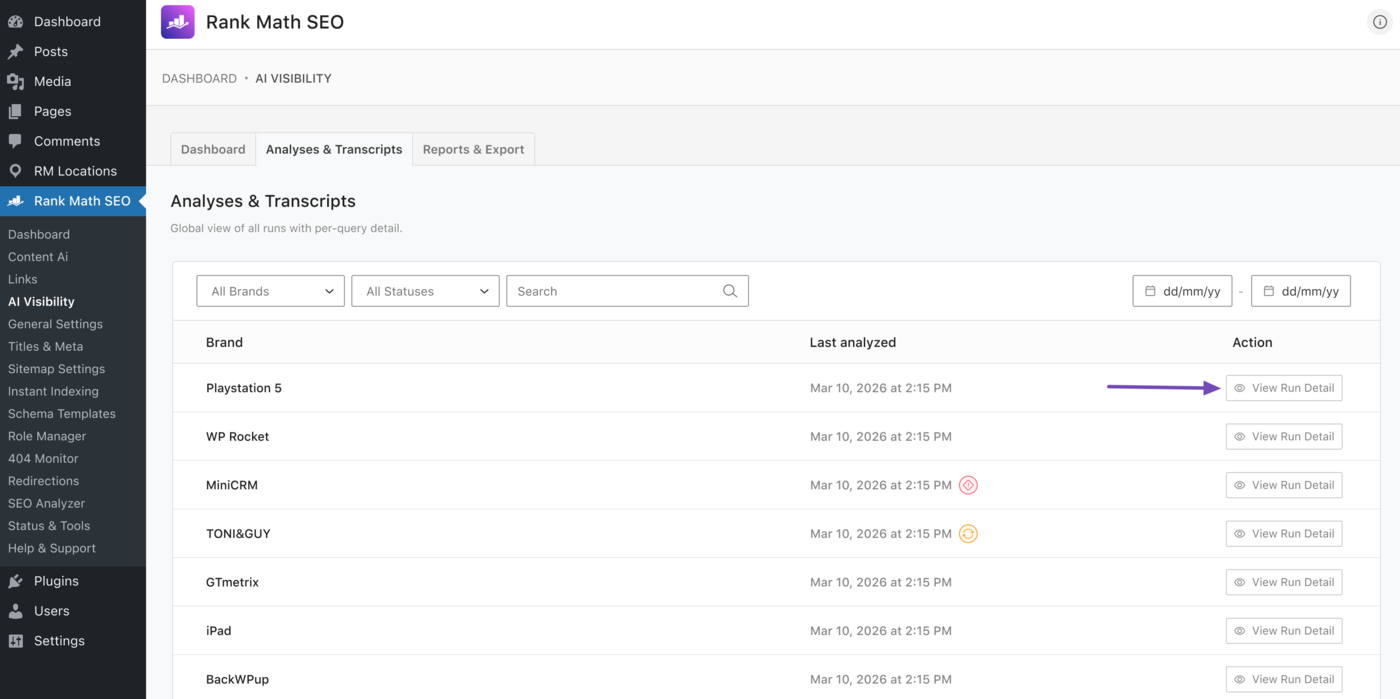
Task: Open Redirections submenu item
Action: pos(43,481)
